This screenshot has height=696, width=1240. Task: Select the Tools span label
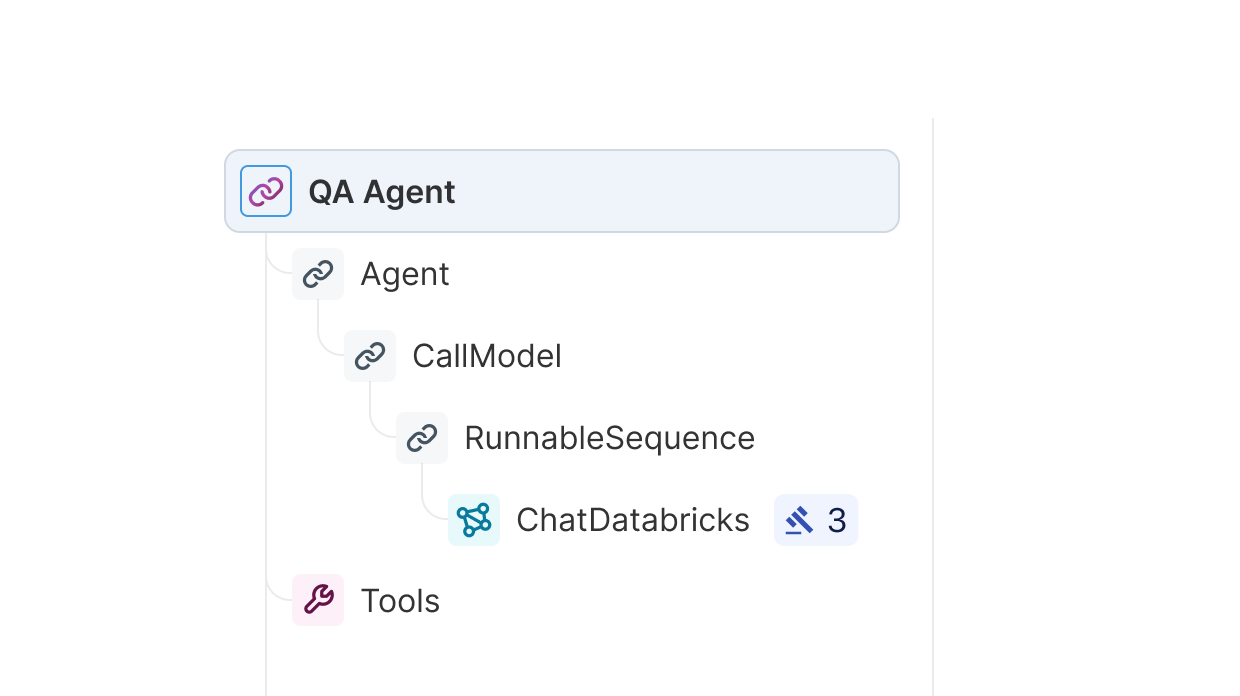[400, 601]
